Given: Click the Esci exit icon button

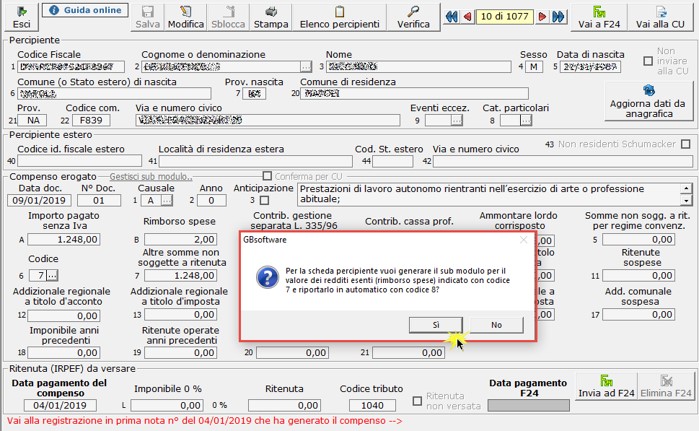Looking at the screenshot, I should click(x=22, y=16).
